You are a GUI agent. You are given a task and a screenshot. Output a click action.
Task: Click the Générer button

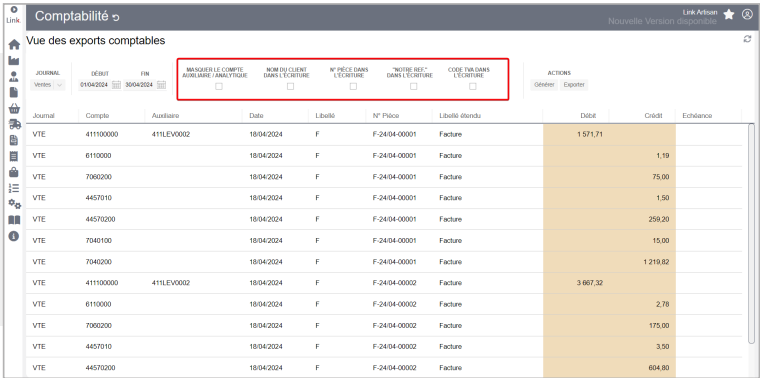544,85
